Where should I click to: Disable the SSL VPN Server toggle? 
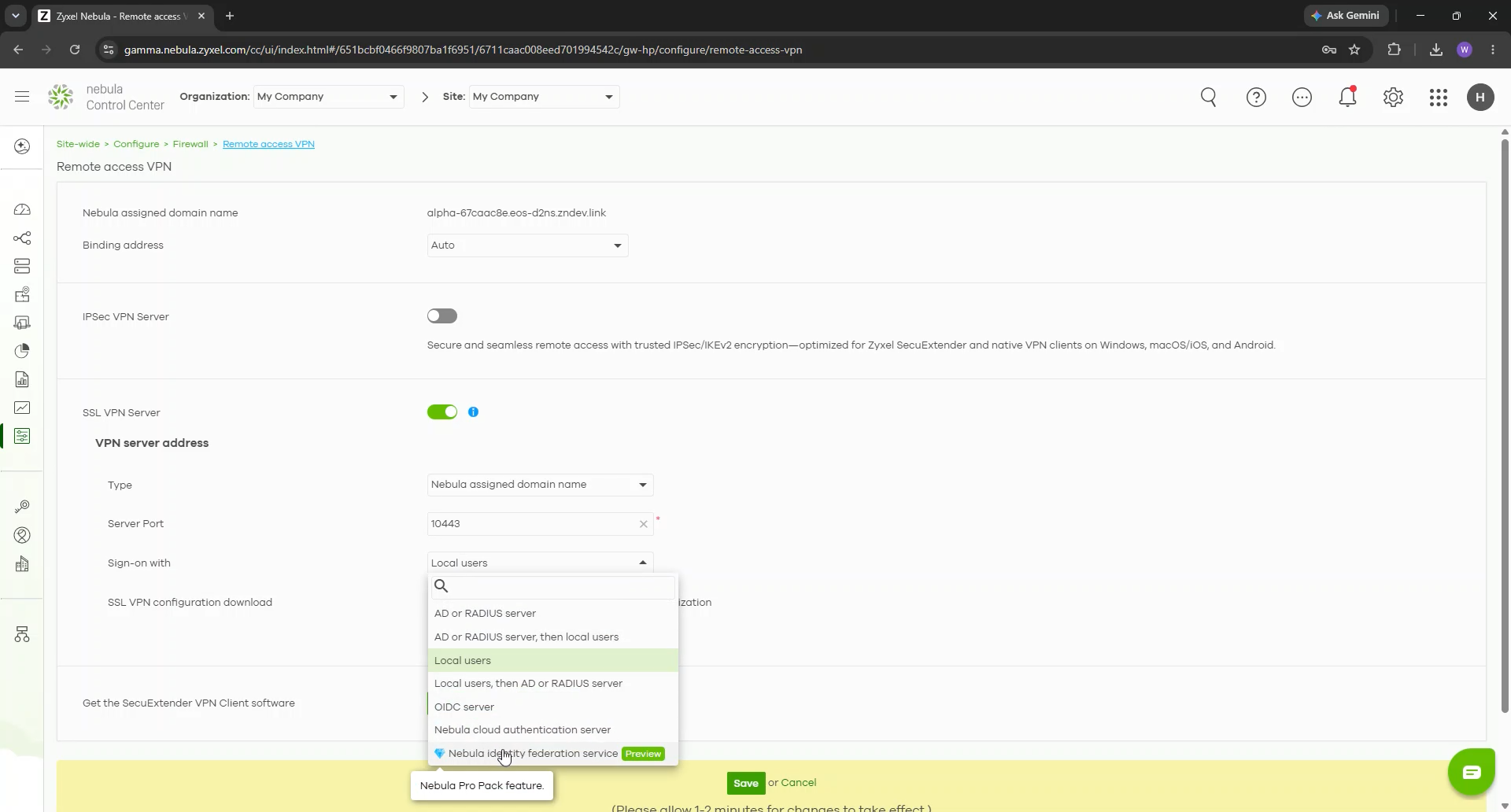442,412
